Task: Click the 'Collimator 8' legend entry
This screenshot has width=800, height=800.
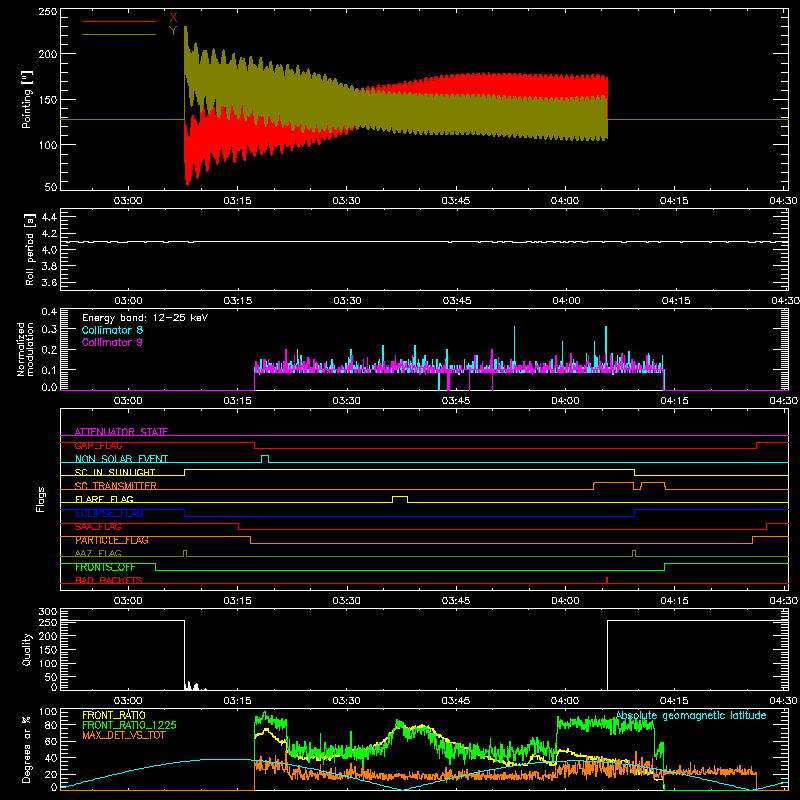Action: [112, 330]
